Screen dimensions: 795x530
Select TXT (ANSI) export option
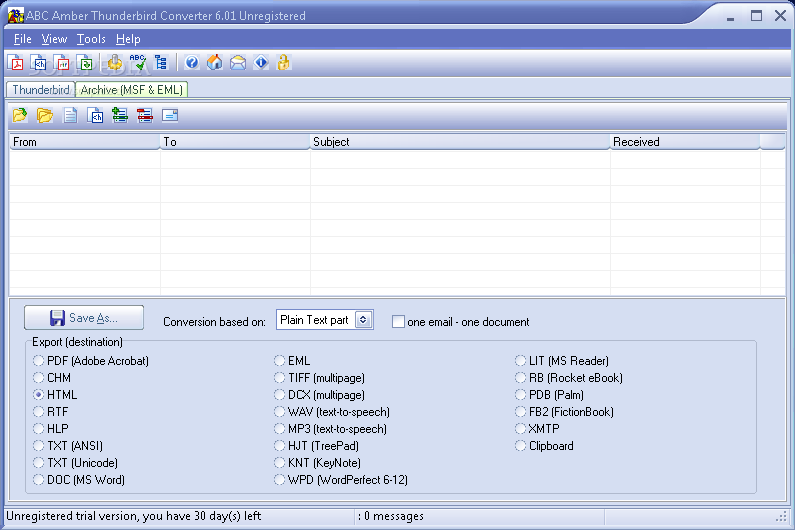pyautogui.click(x=68, y=446)
